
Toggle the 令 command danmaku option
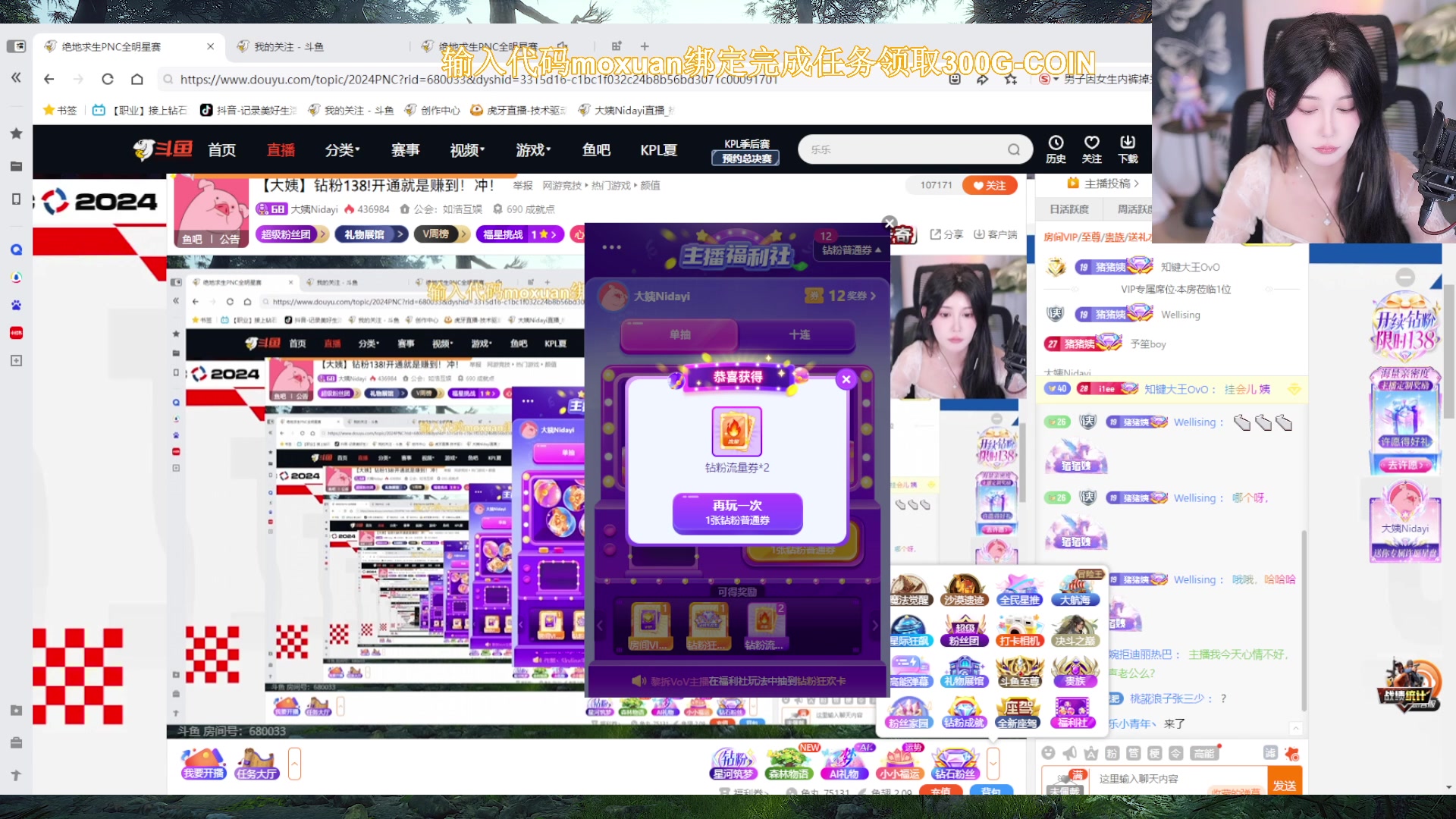point(1175,753)
